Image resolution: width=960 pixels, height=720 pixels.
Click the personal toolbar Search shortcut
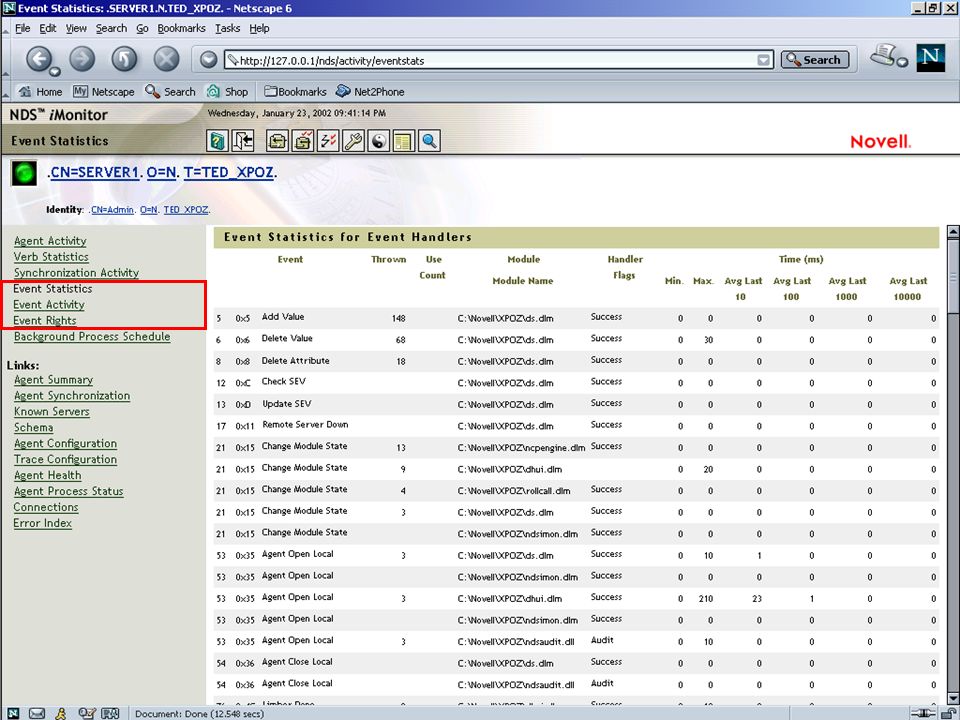coord(170,92)
